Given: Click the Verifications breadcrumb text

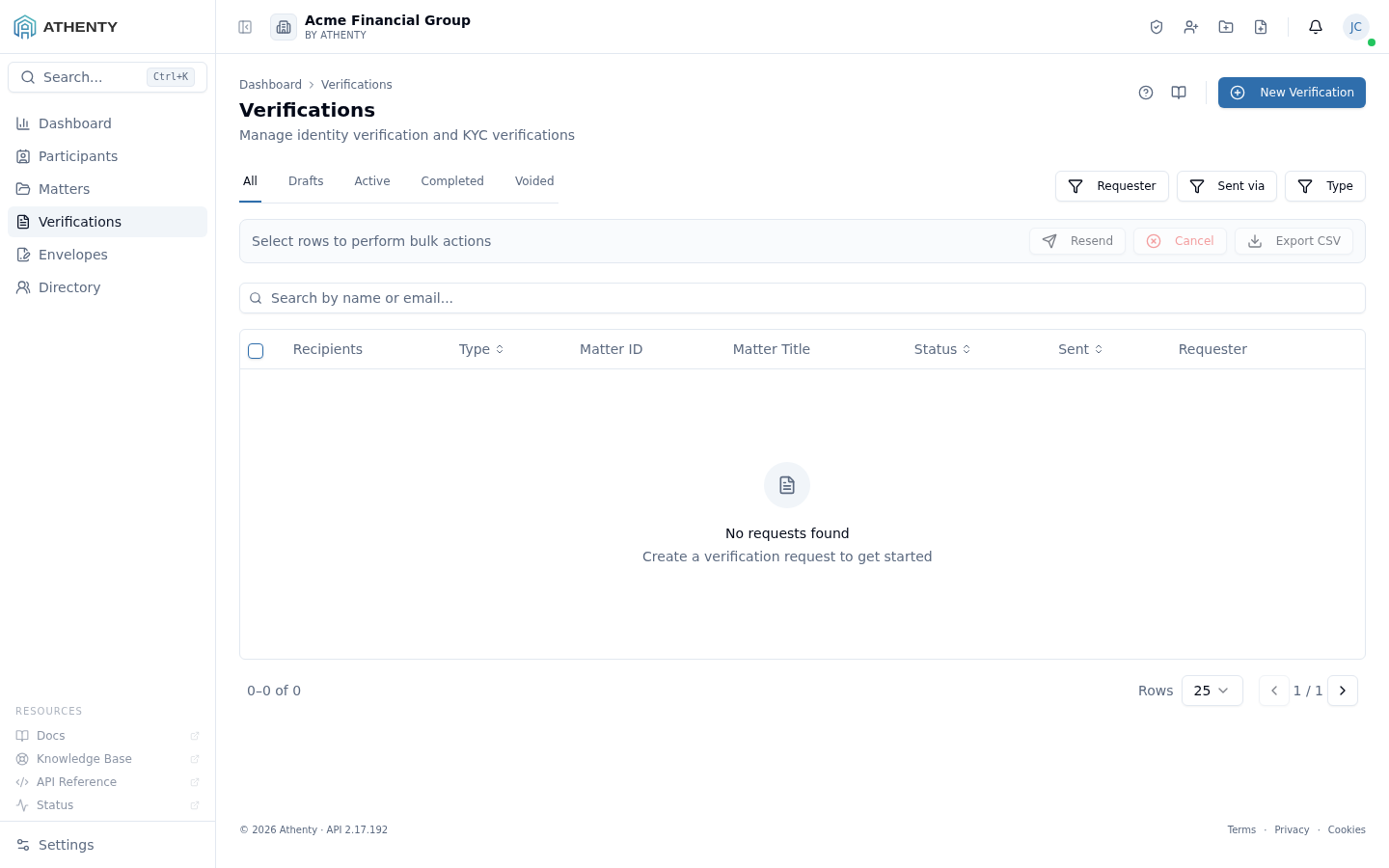Looking at the screenshot, I should [357, 85].
